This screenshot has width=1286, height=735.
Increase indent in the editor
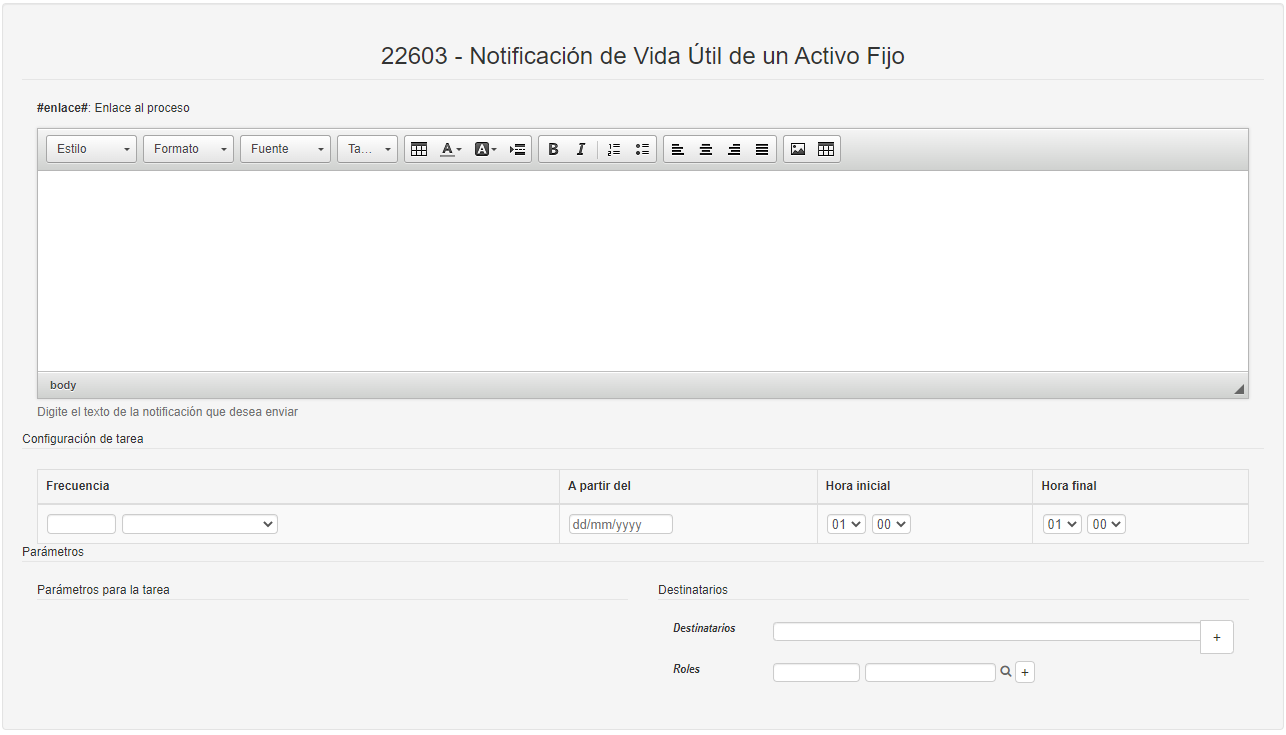[x=517, y=149]
